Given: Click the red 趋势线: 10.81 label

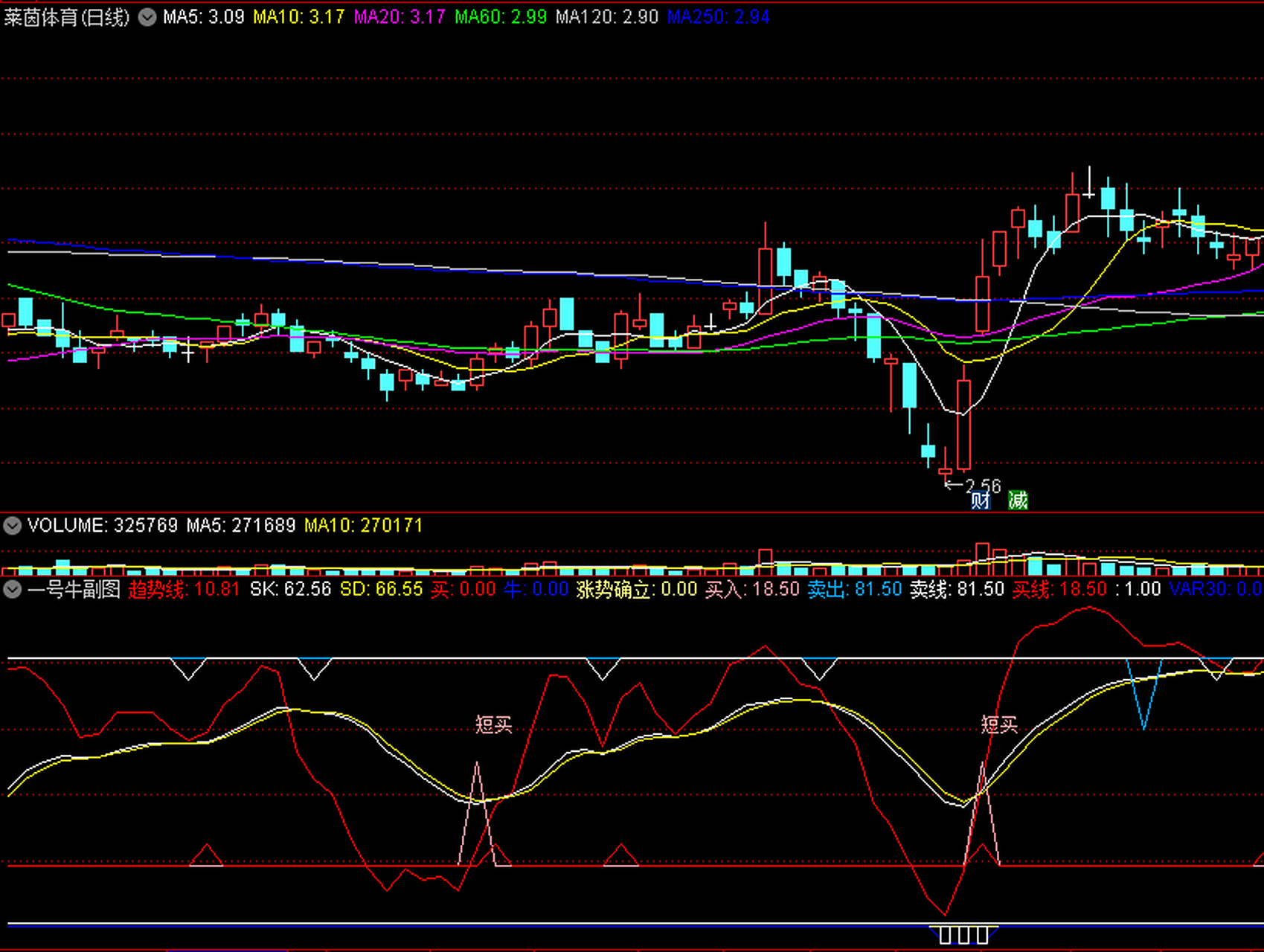Looking at the screenshot, I should (x=184, y=590).
